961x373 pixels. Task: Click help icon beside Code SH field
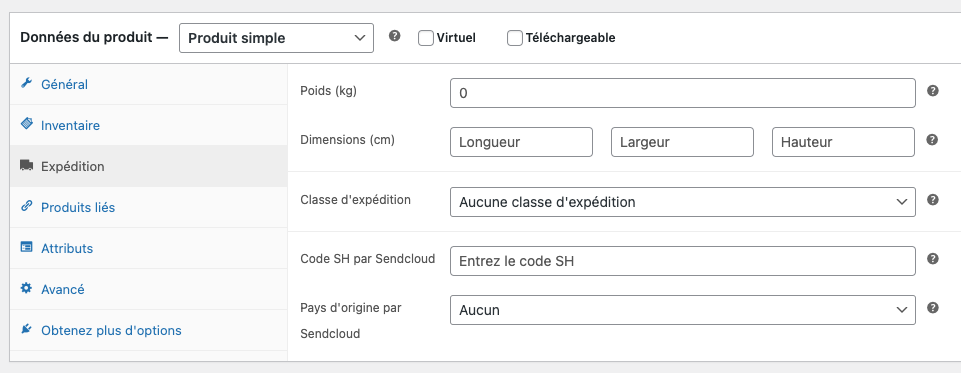(x=932, y=258)
